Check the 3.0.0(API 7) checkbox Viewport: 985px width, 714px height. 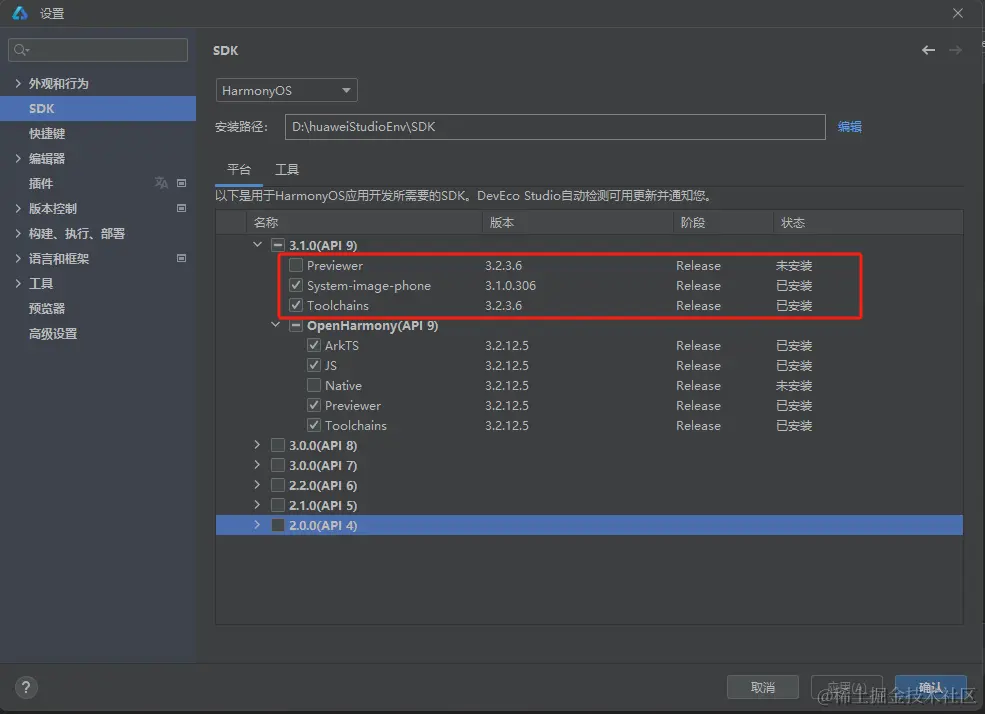click(278, 465)
